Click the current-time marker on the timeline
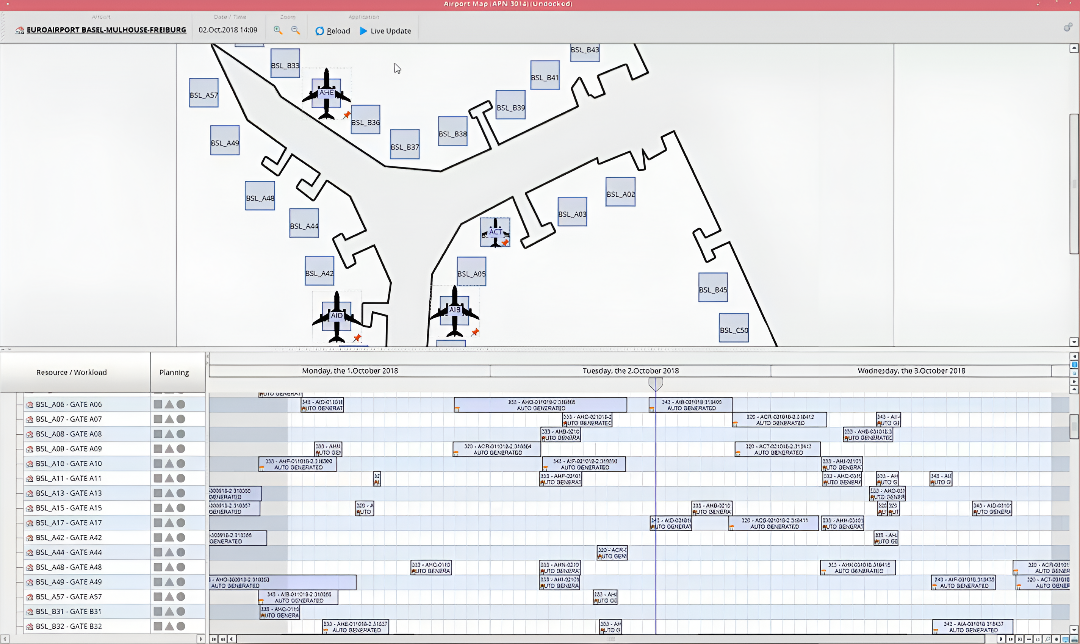The width and height of the screenshot is (1080, 644). [655, 384]
